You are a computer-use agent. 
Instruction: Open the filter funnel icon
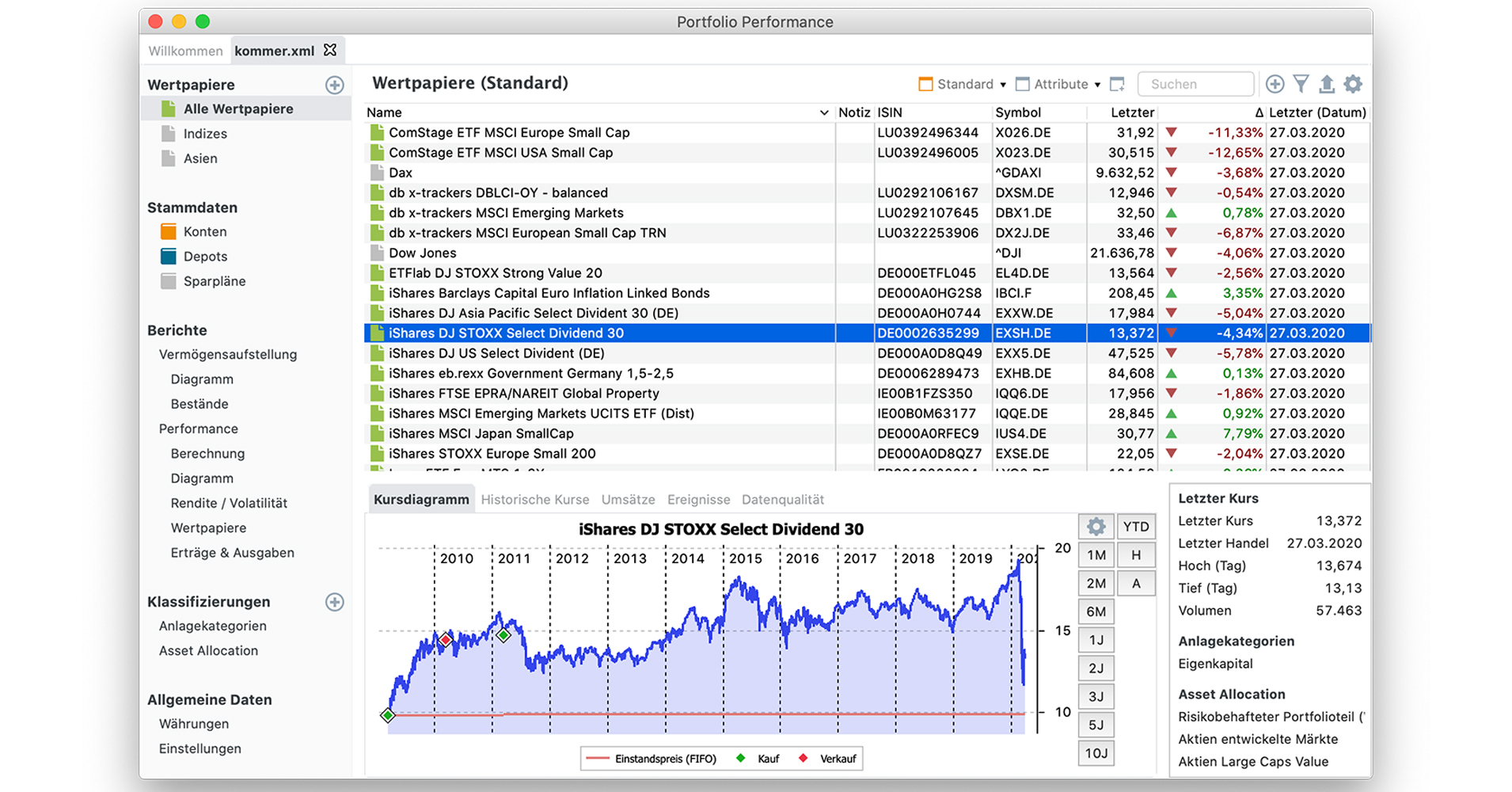1301,84
